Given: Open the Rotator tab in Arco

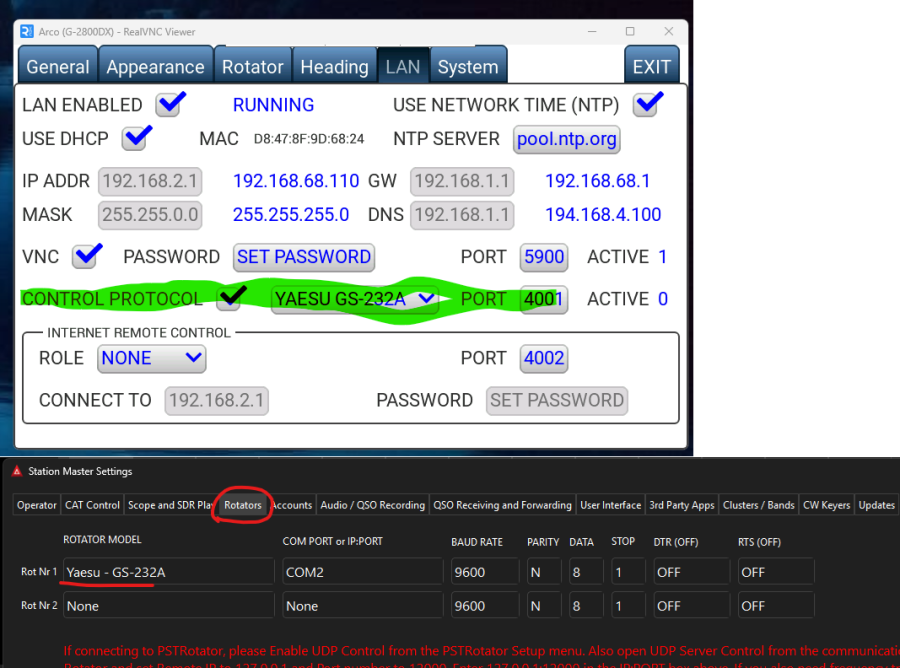Looking at the screenshot, I should 253,67.
